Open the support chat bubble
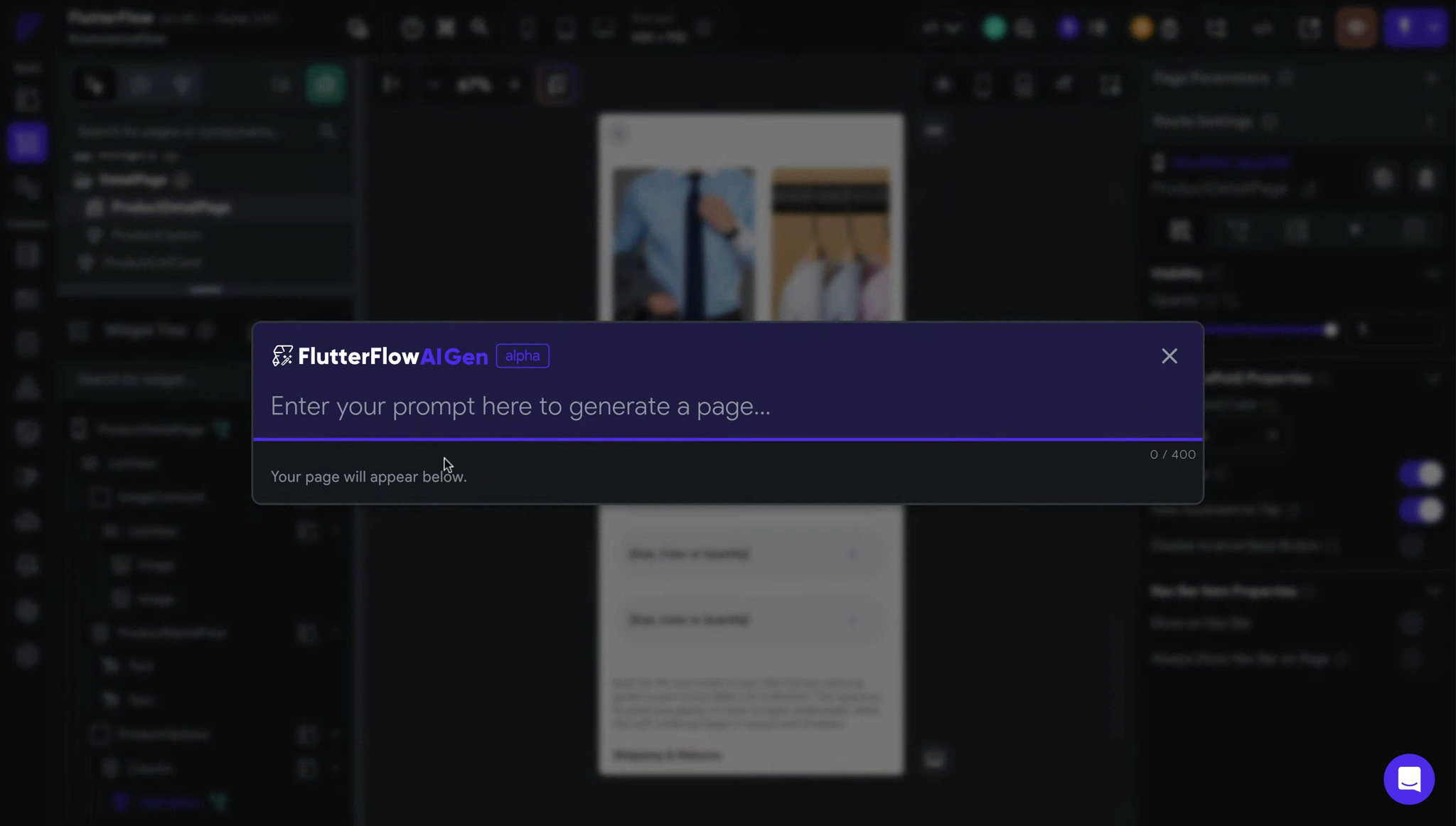 click(1408, 779)
